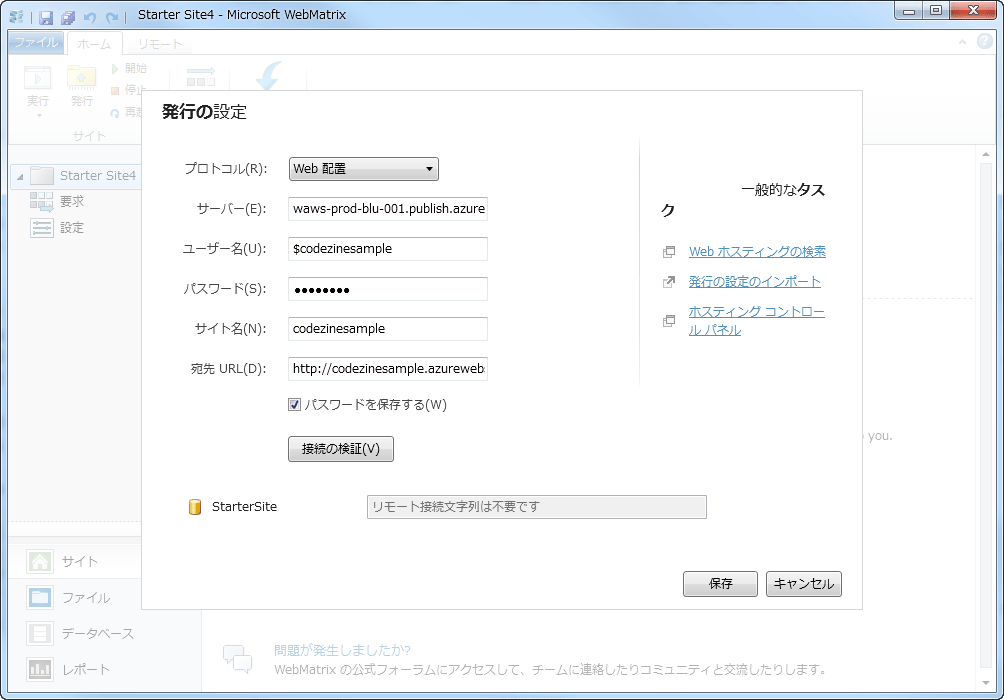Click the Save icon in quick access toolbar
This screenshot has width=1004, height=700.
pos(46,17)
